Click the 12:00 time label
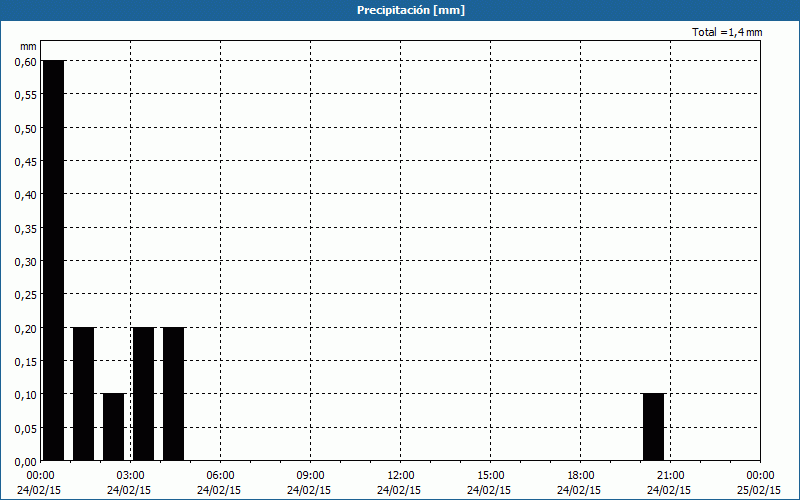The width and height of the screenshot is (800, 500). [401, 476]
